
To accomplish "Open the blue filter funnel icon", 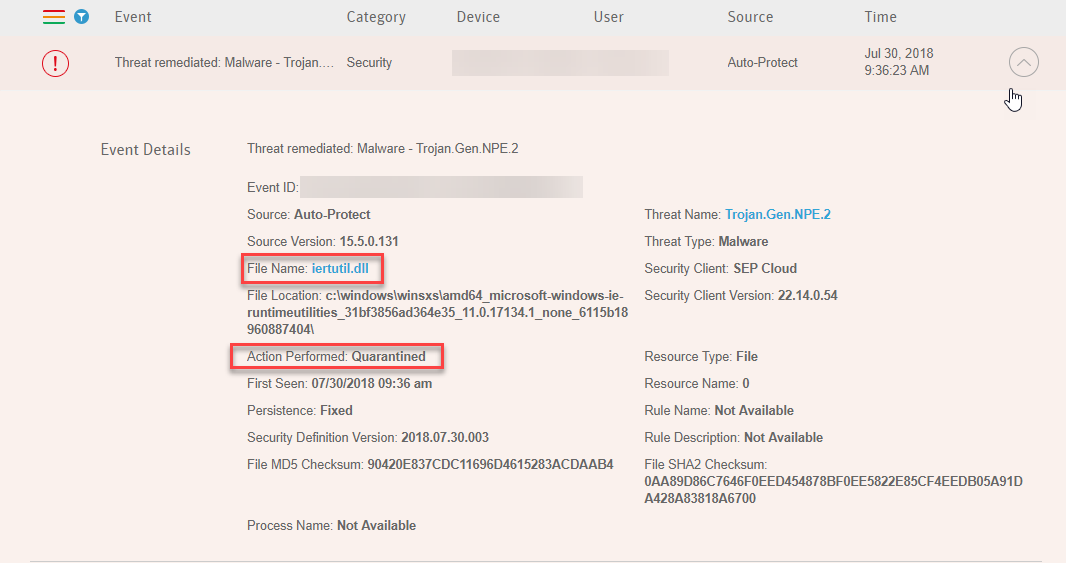I will [x=82, y=17].
